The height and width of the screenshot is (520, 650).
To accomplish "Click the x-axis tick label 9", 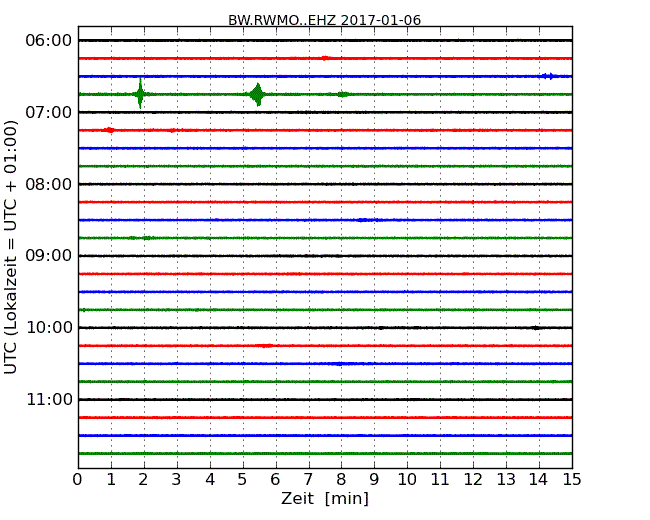I will tap(374, 479).
